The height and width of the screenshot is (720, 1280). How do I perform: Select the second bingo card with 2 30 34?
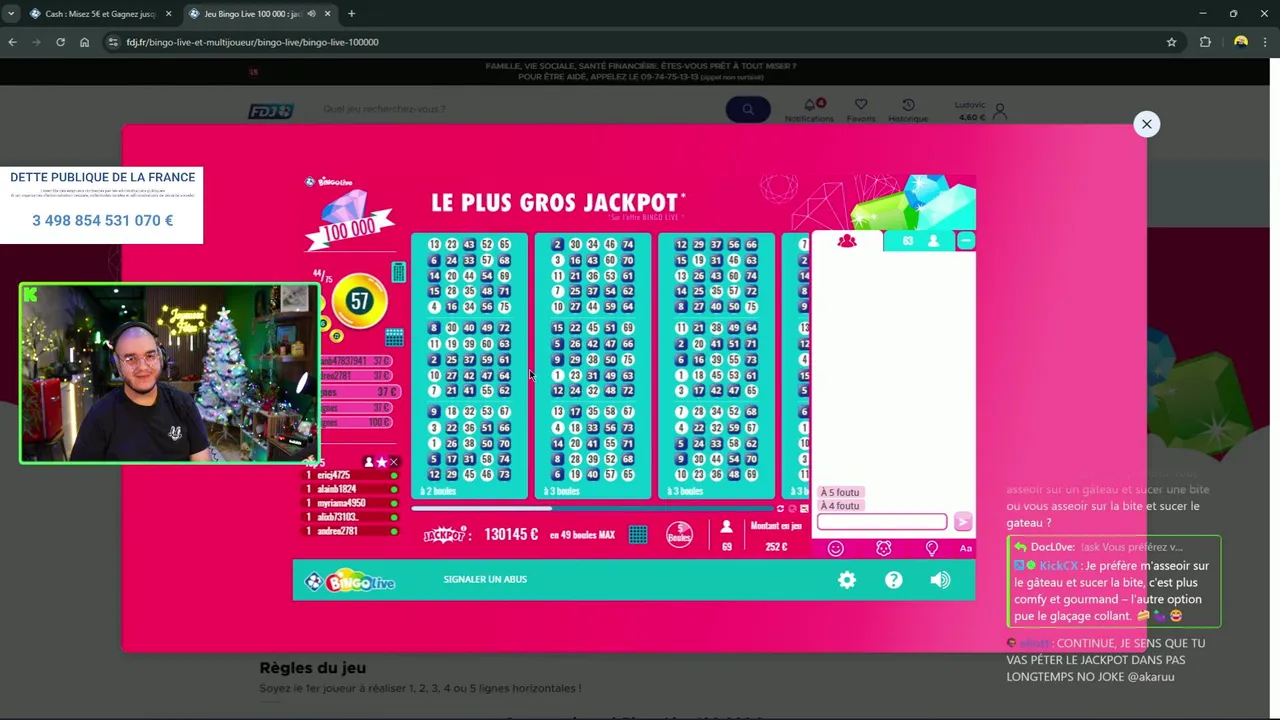pyautogui.click(x=593, y=365)
